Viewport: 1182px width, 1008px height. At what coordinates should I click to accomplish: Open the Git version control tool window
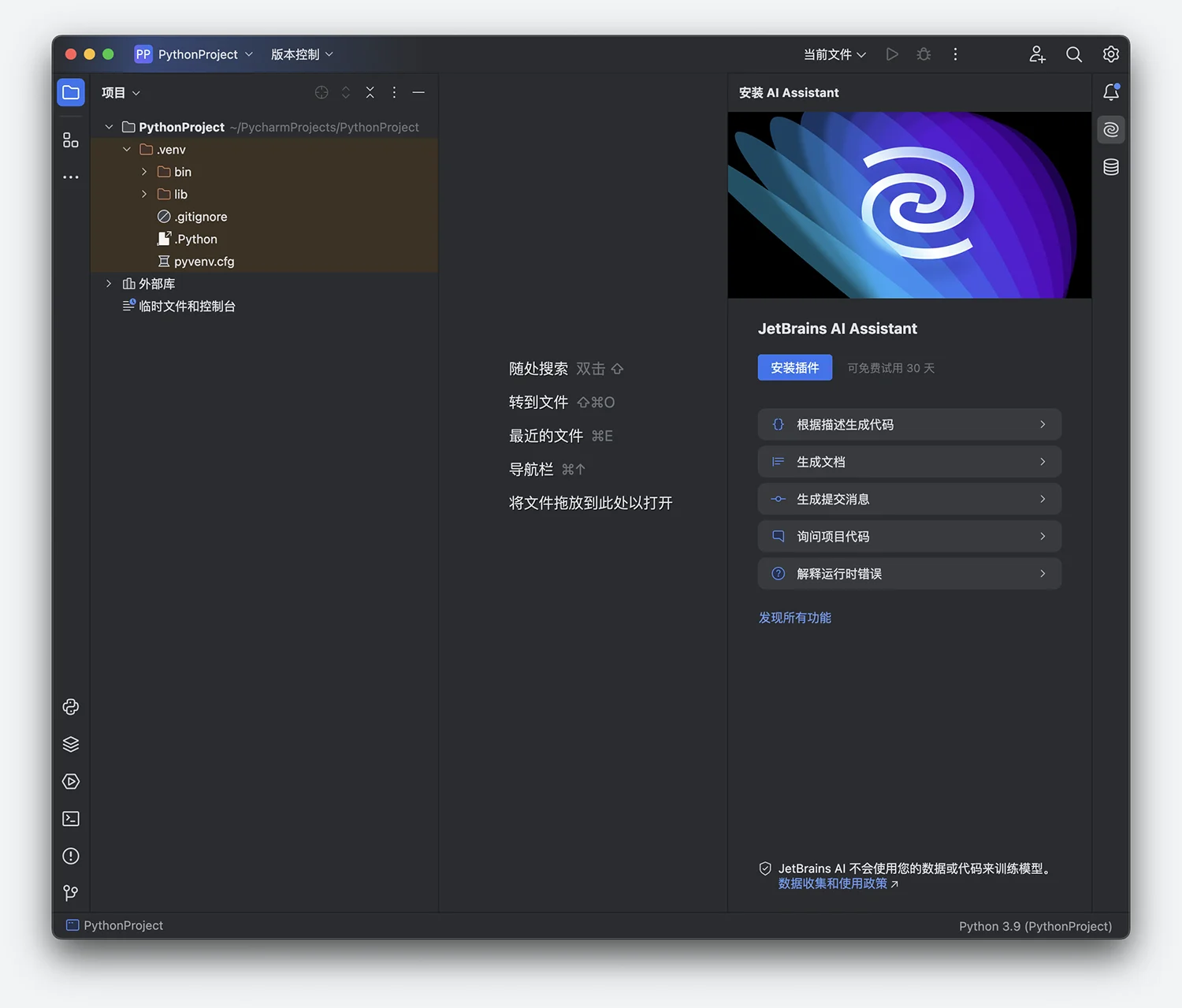click(x=71, y=893)
